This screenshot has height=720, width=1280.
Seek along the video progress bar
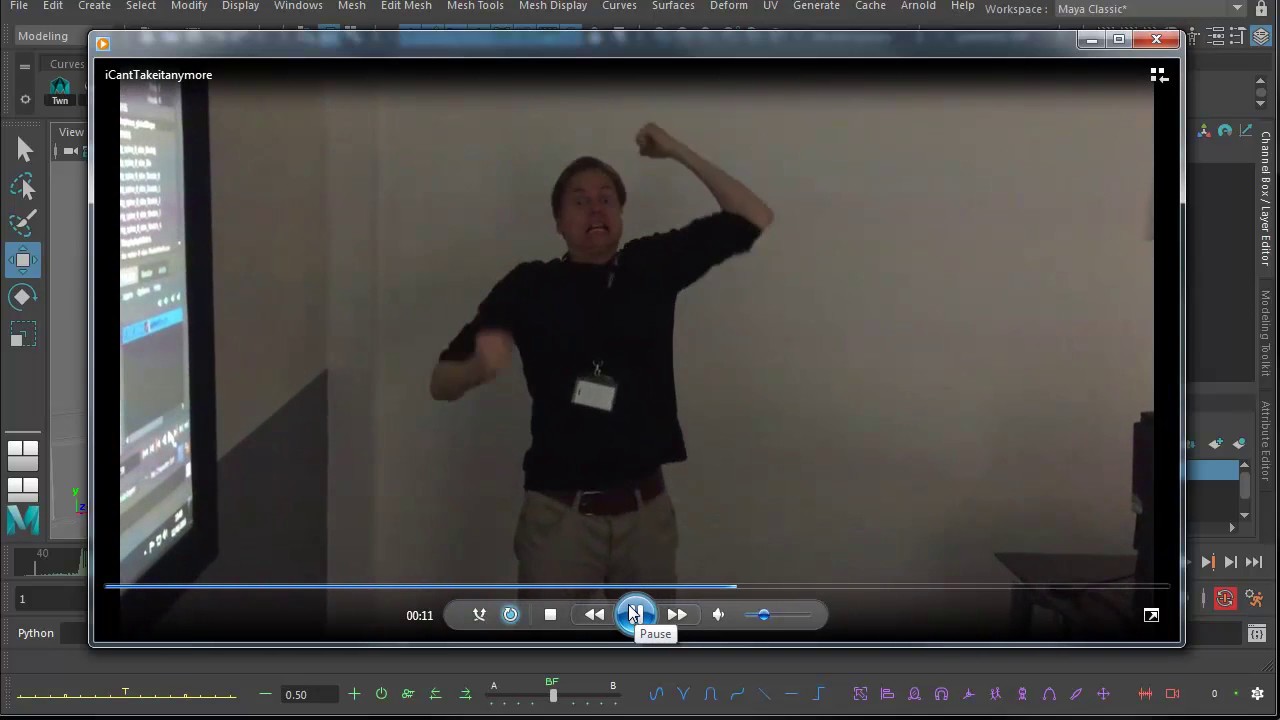pyautogui.click(x=636, y=586)
